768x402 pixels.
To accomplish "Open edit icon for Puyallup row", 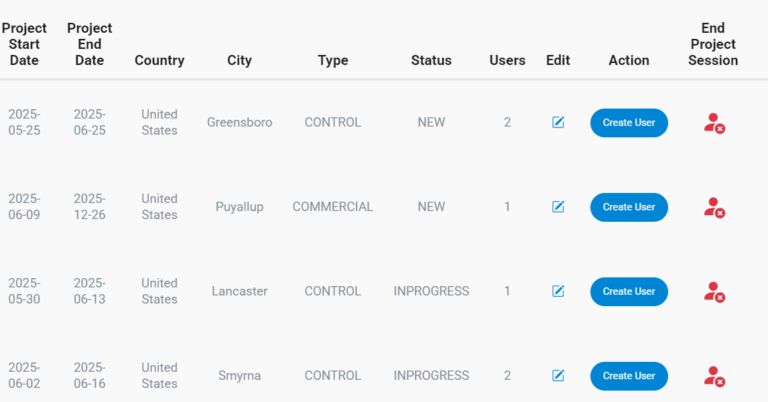I will point(558,207).
